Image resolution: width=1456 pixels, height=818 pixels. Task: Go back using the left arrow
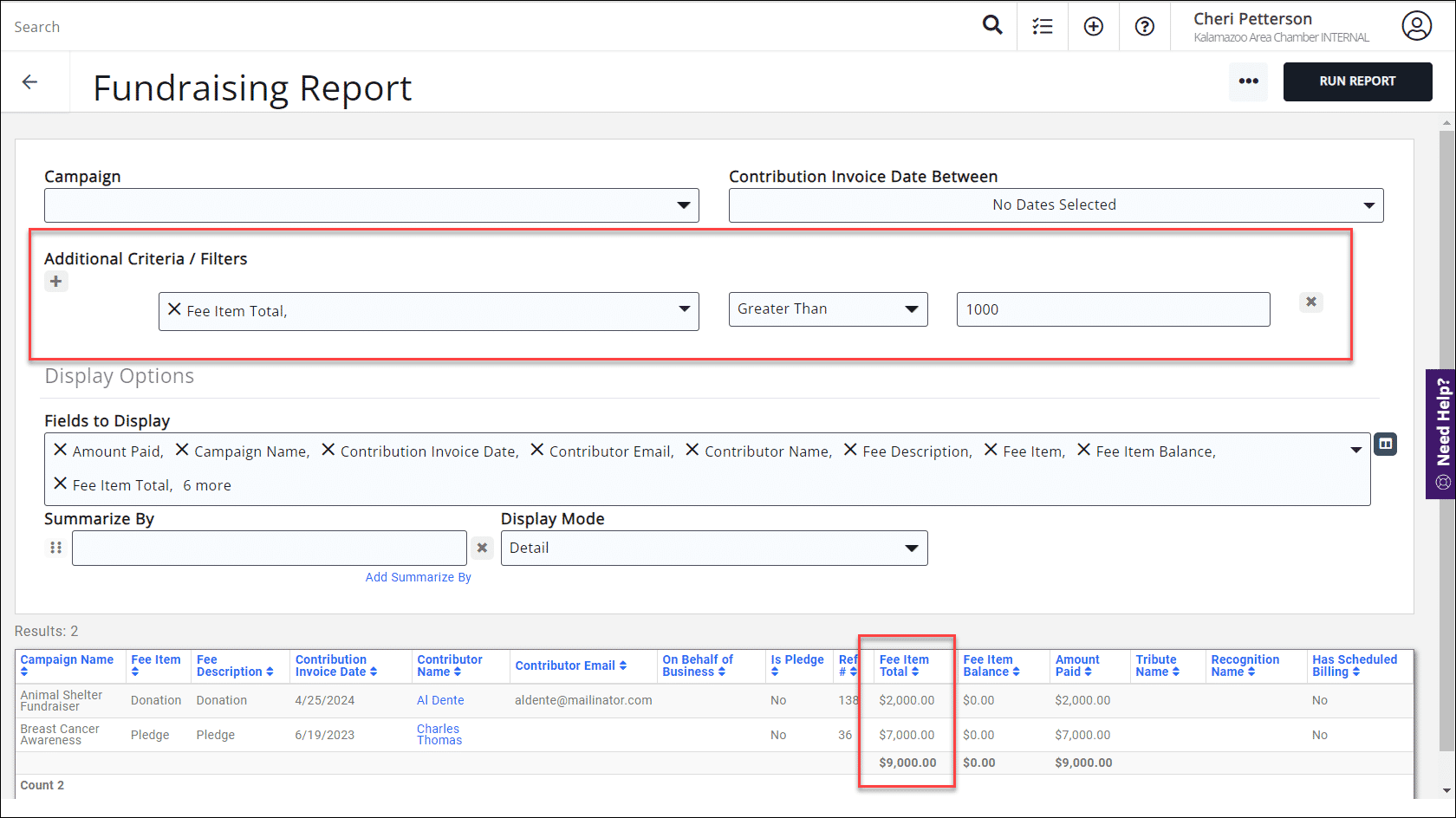[x=30, y=82]
